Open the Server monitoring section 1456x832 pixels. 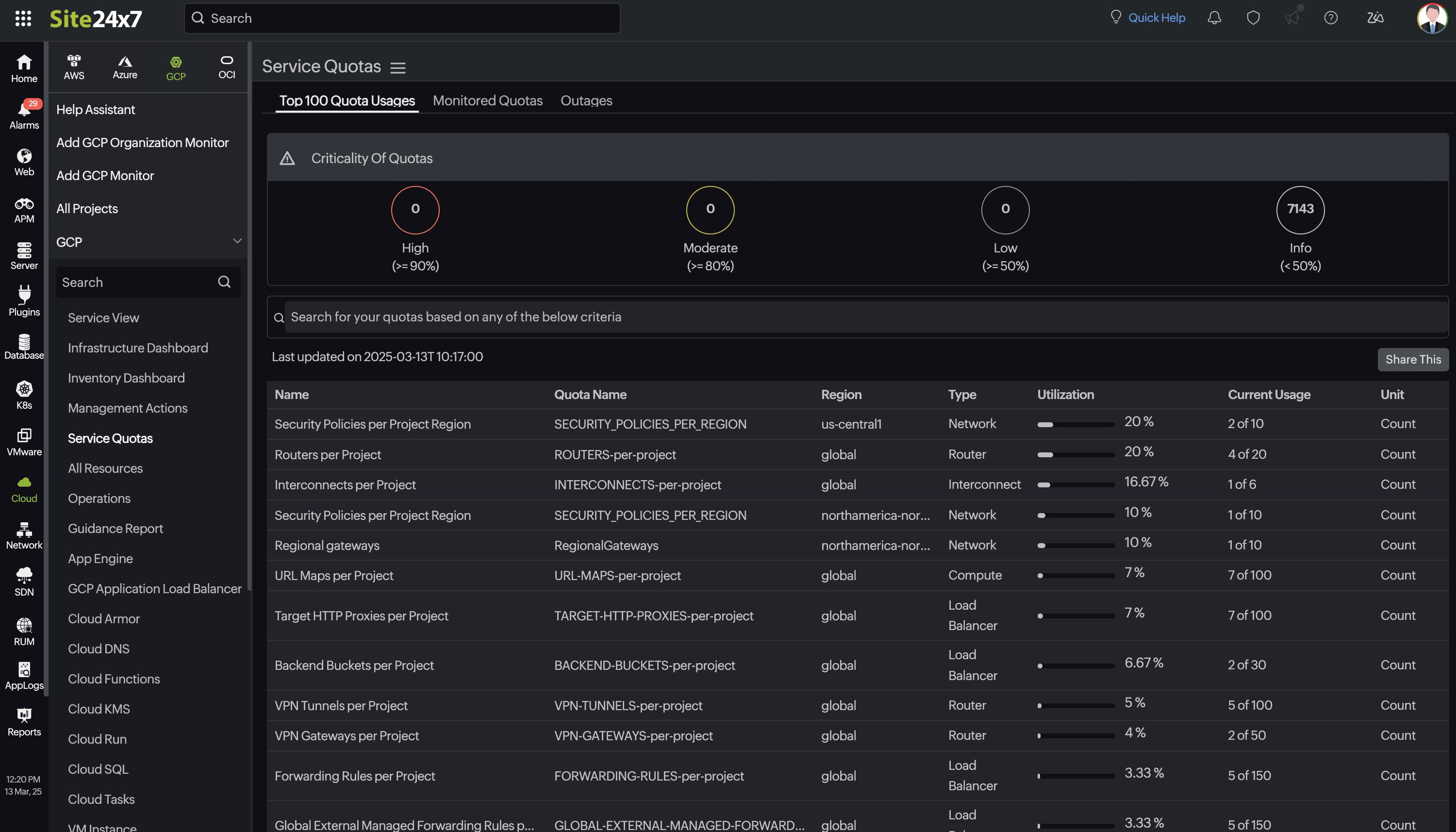pyautogui.click(x=24, y=255)
